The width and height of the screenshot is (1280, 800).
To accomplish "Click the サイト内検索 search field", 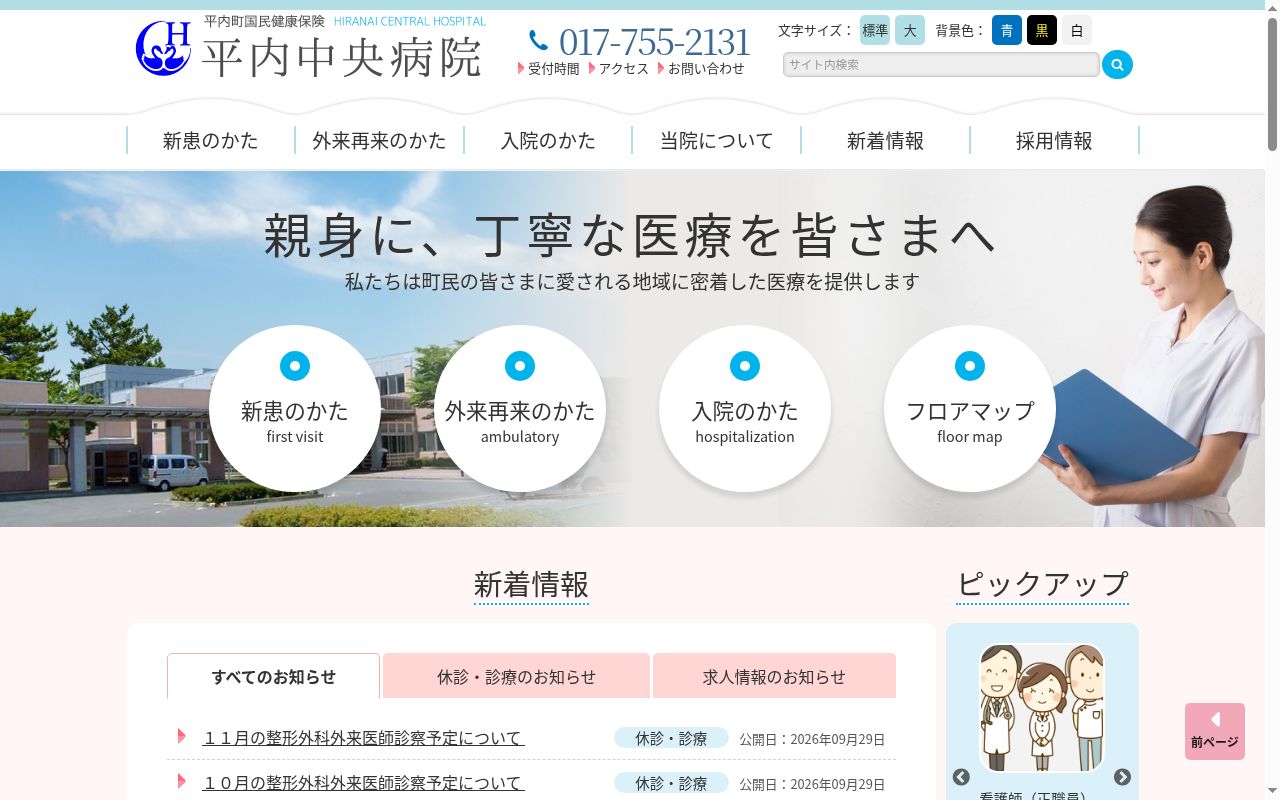I will coord(941,65).
